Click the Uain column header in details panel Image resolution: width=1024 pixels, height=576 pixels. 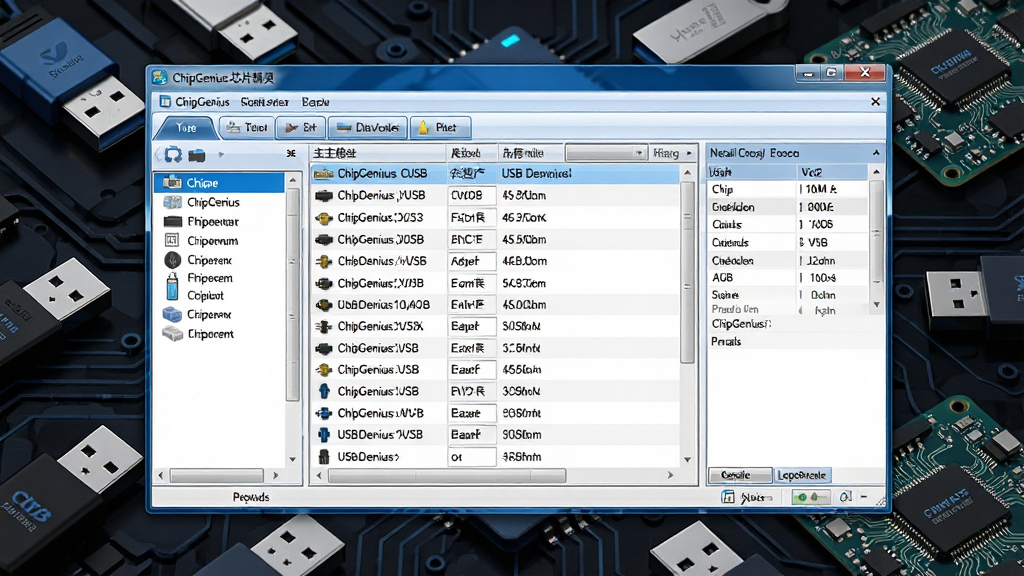click(752, 172)
